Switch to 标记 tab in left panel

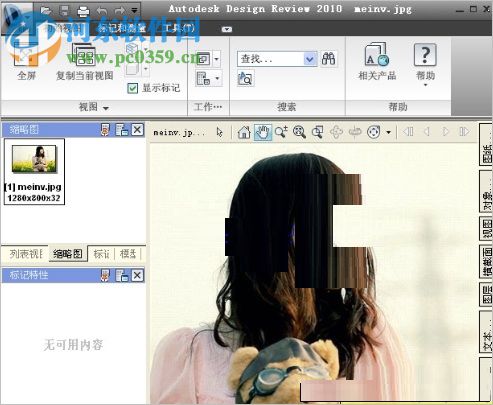101,254
